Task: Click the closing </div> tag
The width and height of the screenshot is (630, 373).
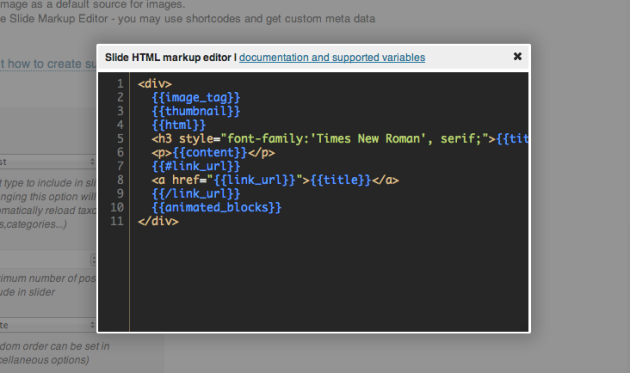Action: (x=158, y=221)
